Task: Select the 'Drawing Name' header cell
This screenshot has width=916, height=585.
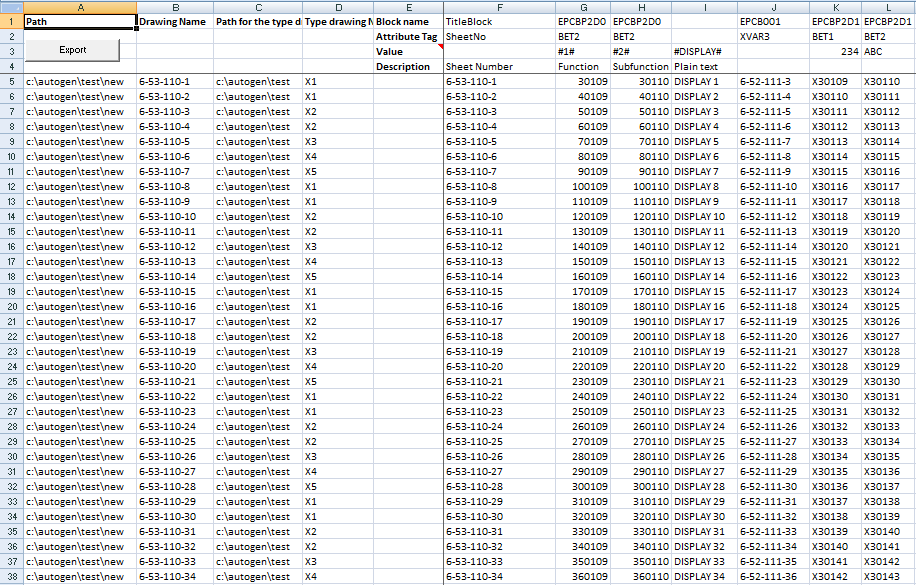Action: coord(175,22)
